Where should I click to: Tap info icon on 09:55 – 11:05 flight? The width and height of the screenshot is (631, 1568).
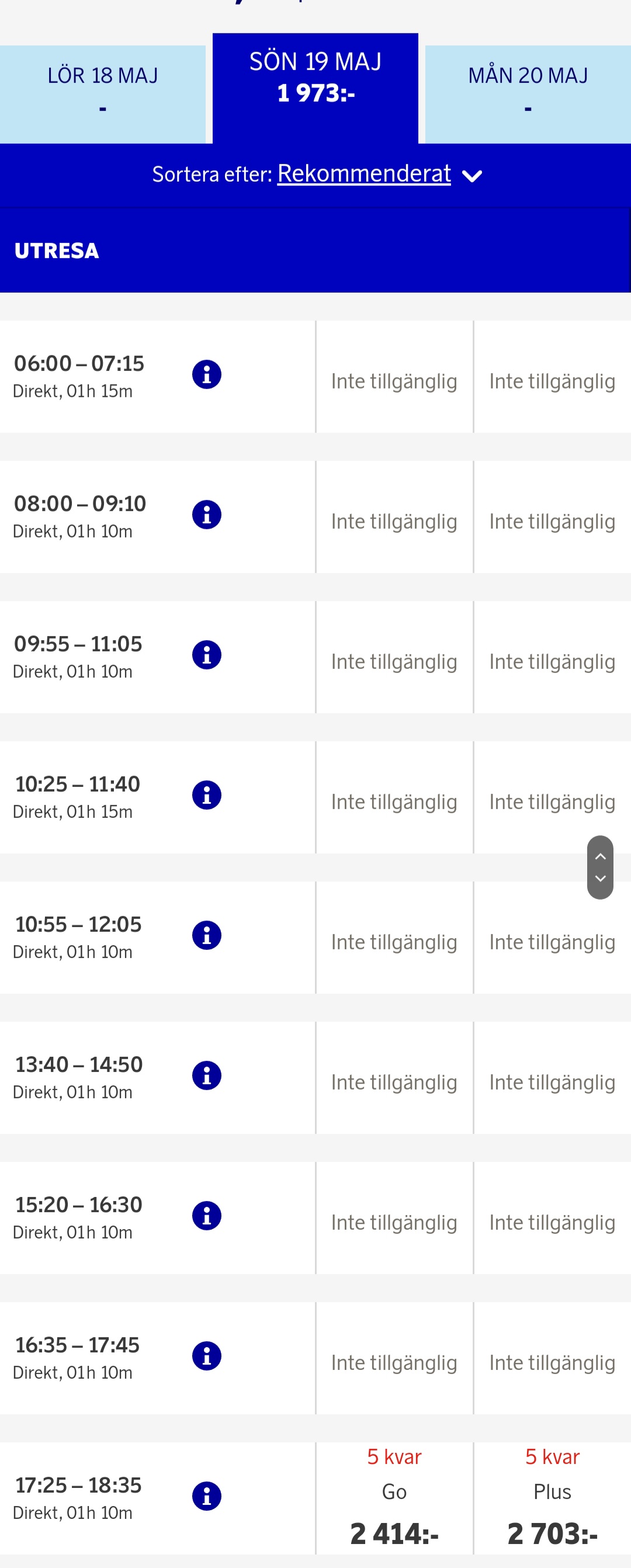(206, 655)
